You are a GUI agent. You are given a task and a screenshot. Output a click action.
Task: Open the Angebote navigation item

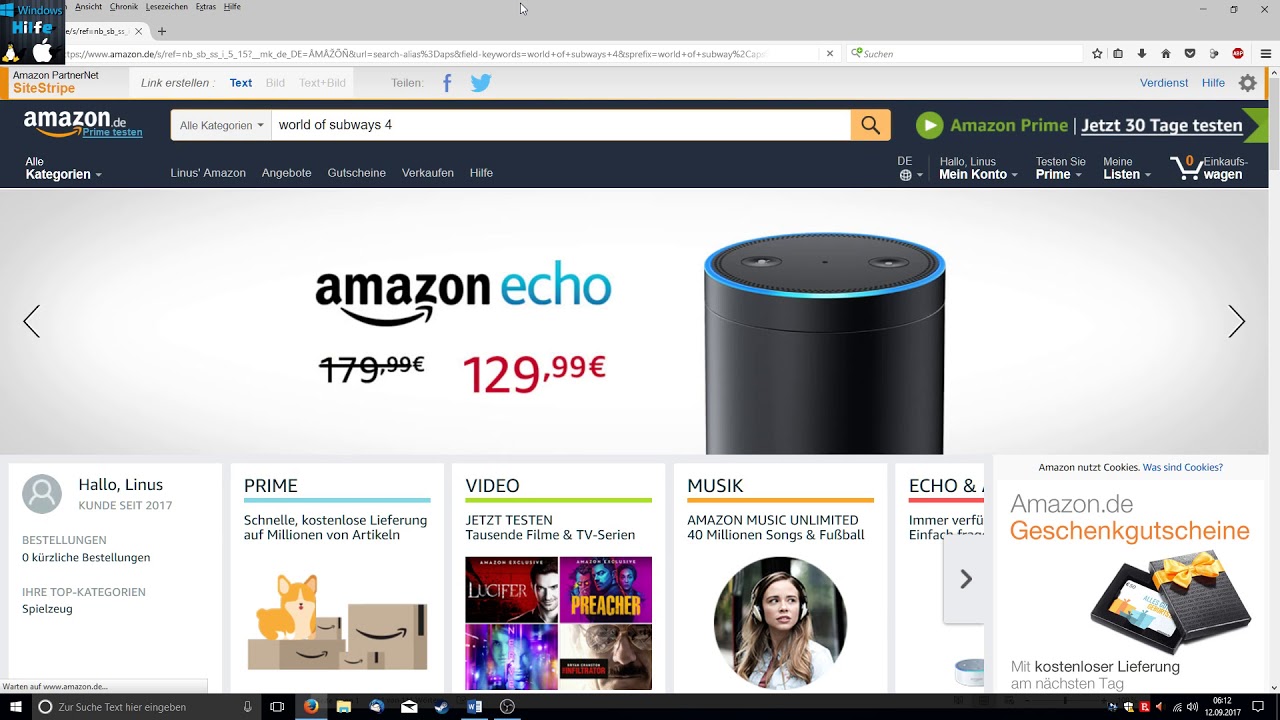click(x=287, y=173)
